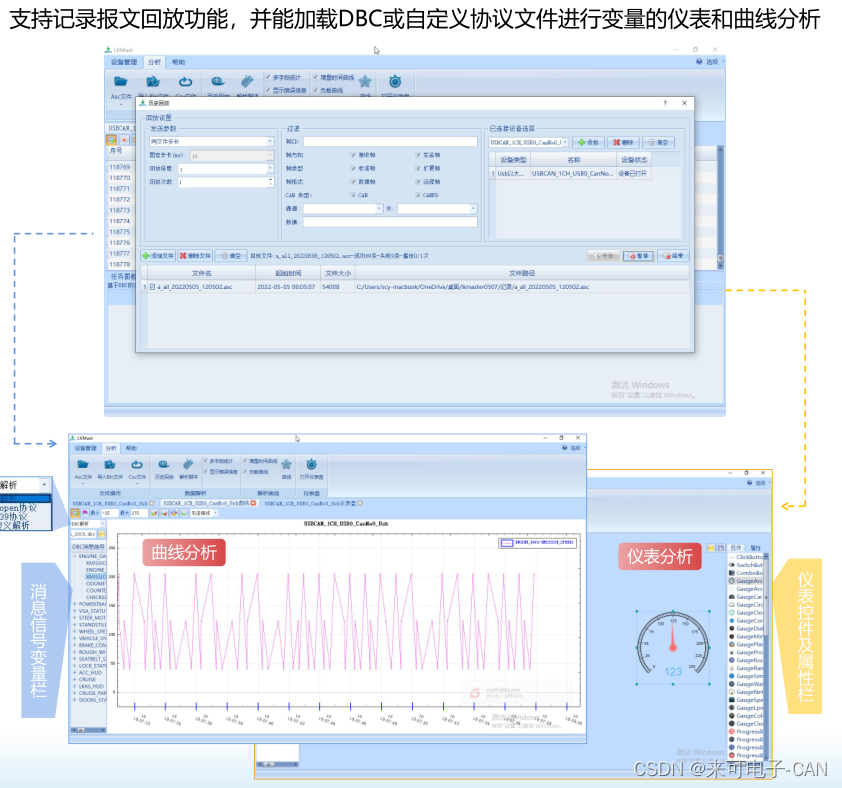Collapse ENGINE_DA message tree node
This screenshot has width=842, height=788.
(75, 556)
